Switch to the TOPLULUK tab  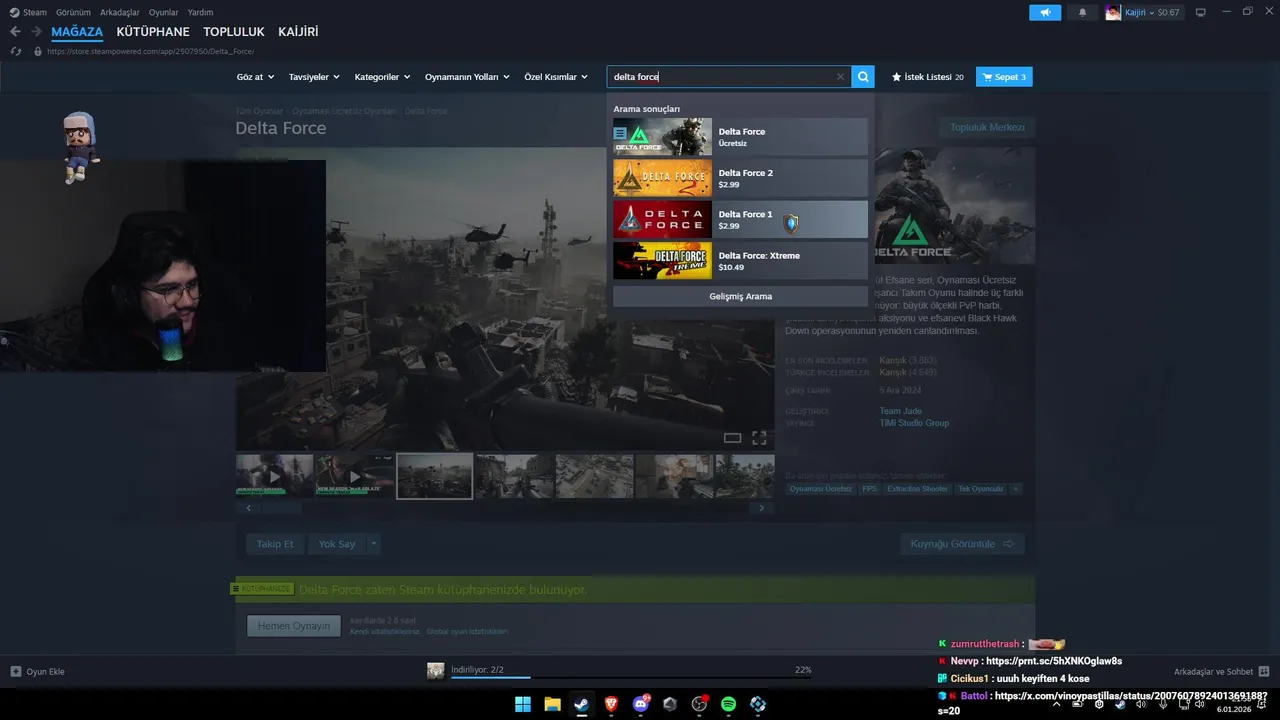(x=234, y=32)
